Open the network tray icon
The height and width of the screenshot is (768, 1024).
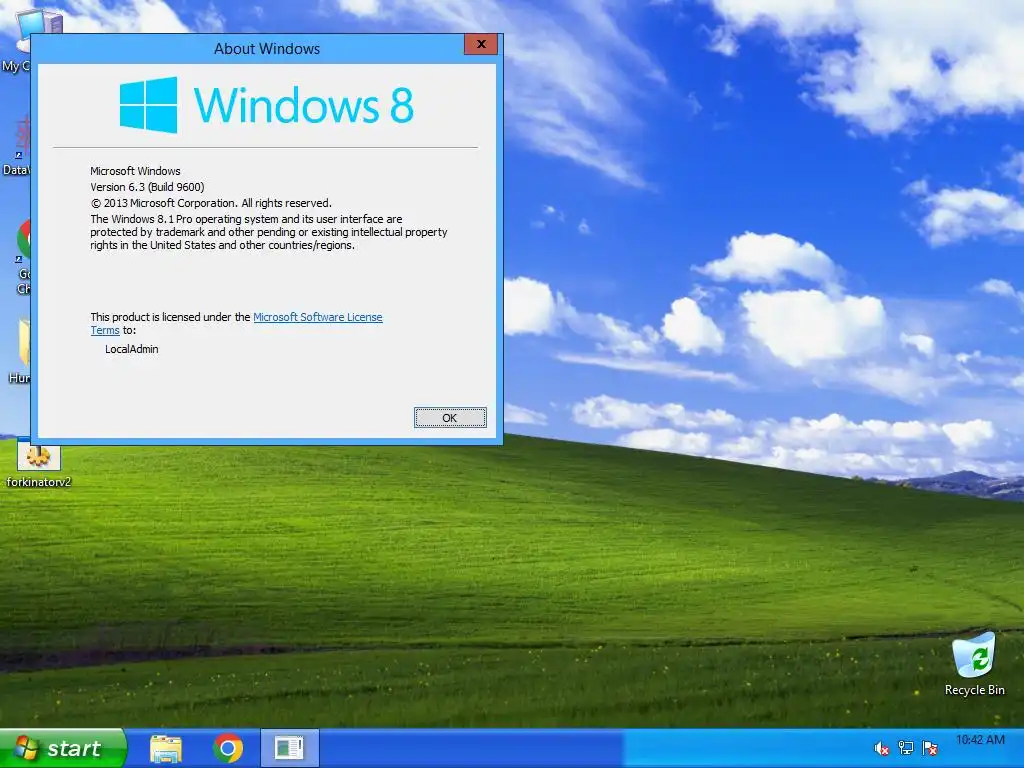(x=906, y=748)
